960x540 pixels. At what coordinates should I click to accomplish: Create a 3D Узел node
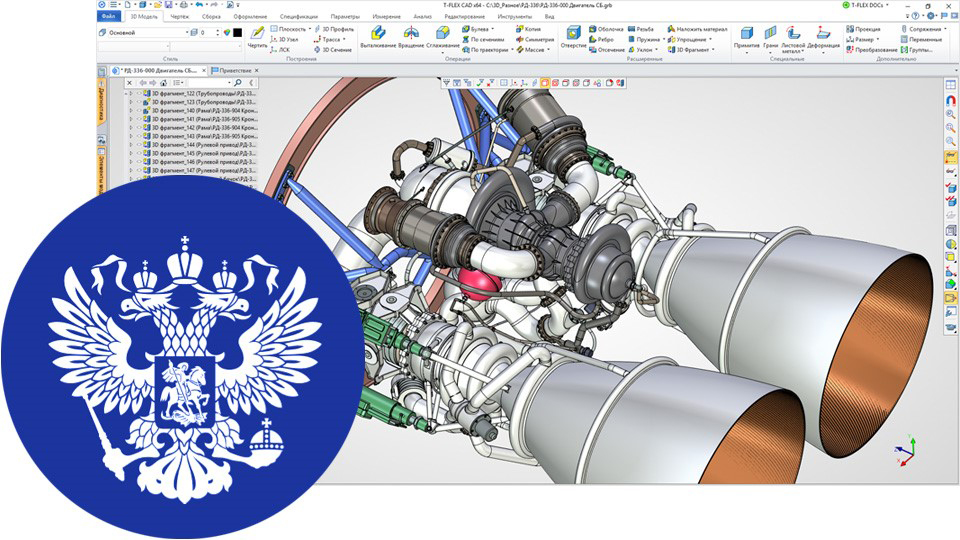[x=285, y=39]
